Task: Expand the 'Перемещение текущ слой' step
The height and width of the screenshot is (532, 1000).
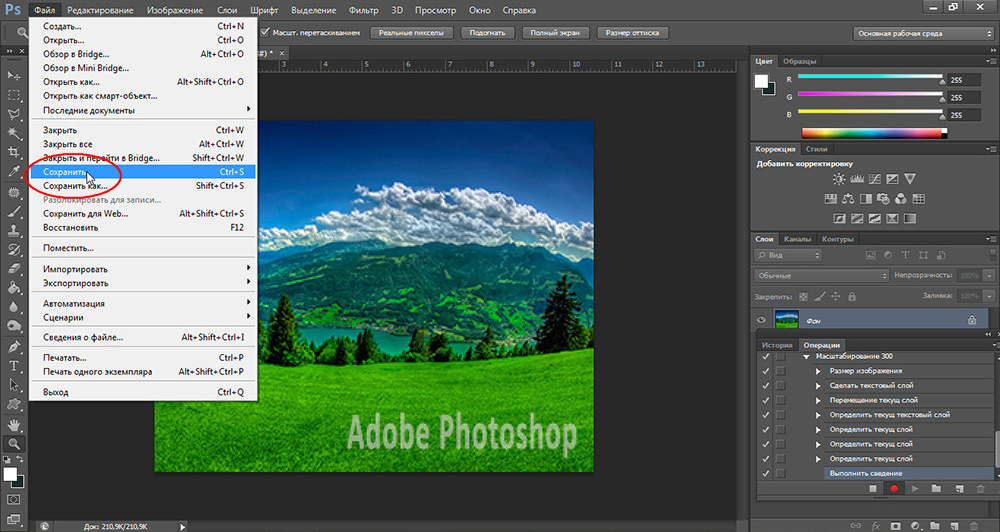Action: (x=818, y=400)
